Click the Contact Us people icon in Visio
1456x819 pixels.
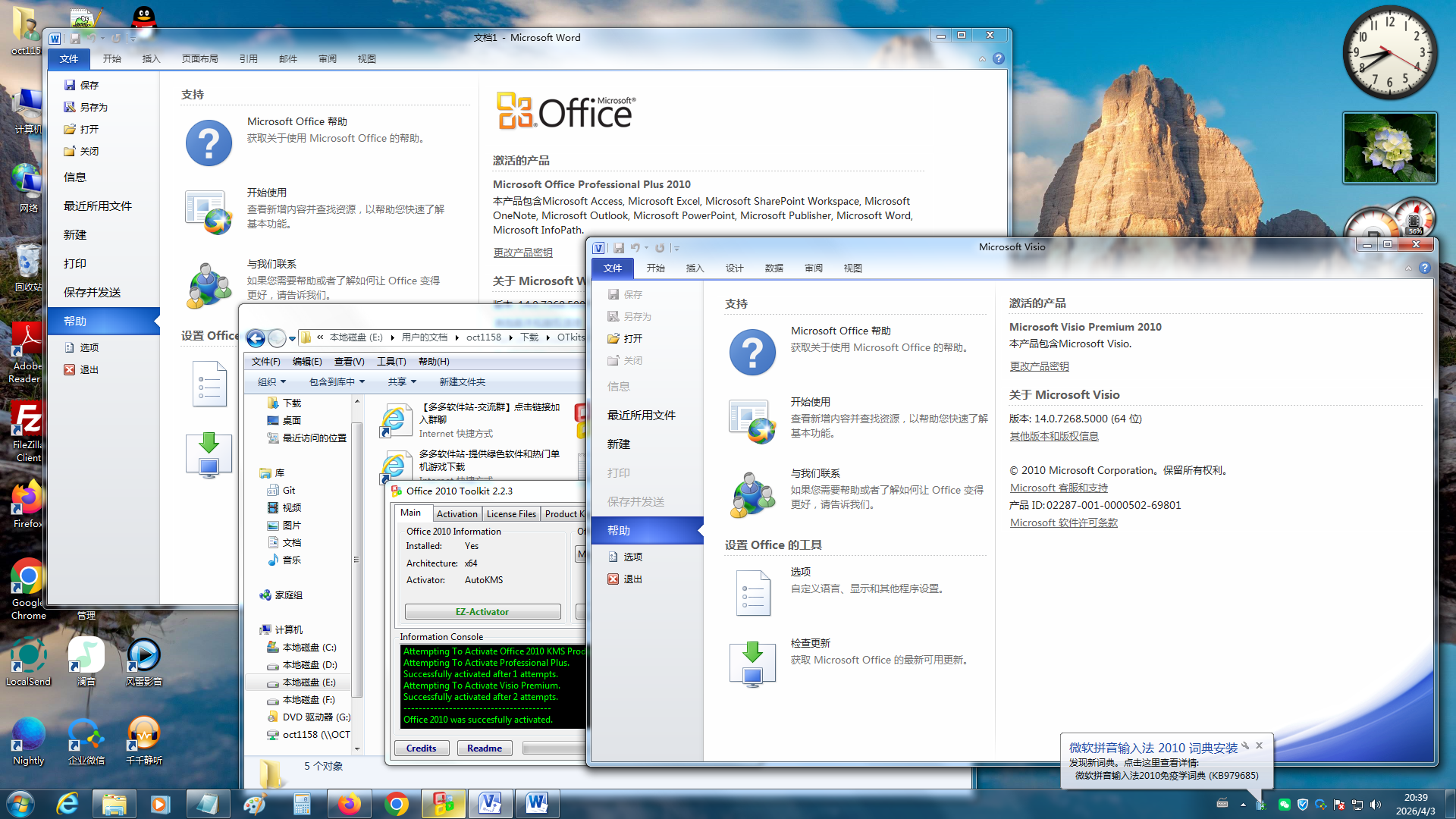click(x=752, y=495)
